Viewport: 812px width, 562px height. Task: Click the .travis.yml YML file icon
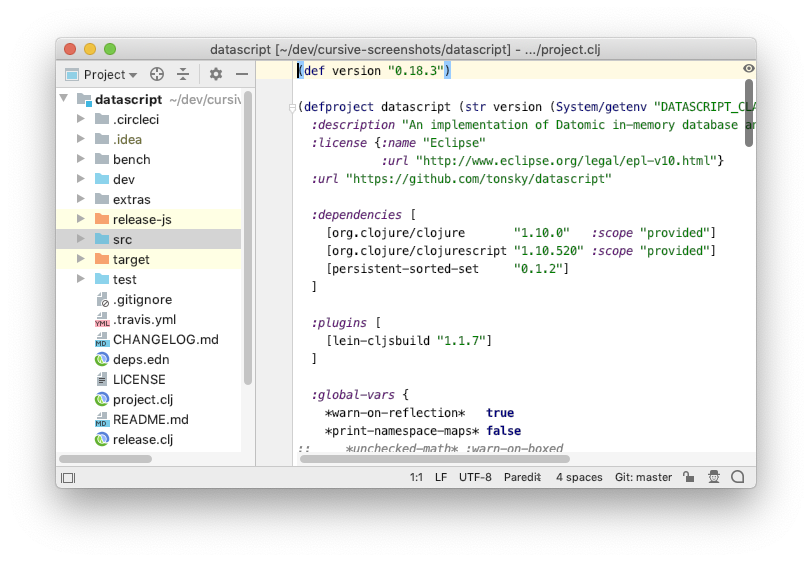102,320
